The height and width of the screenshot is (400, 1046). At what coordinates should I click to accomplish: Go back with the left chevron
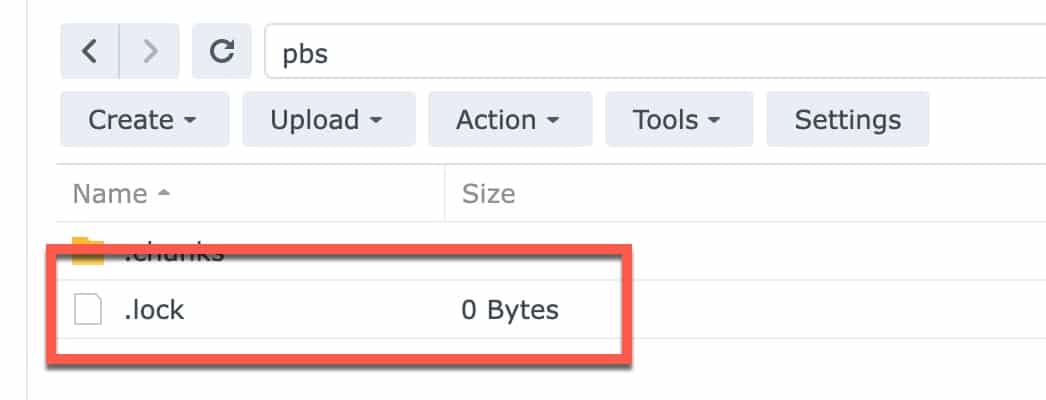(89, 51)
